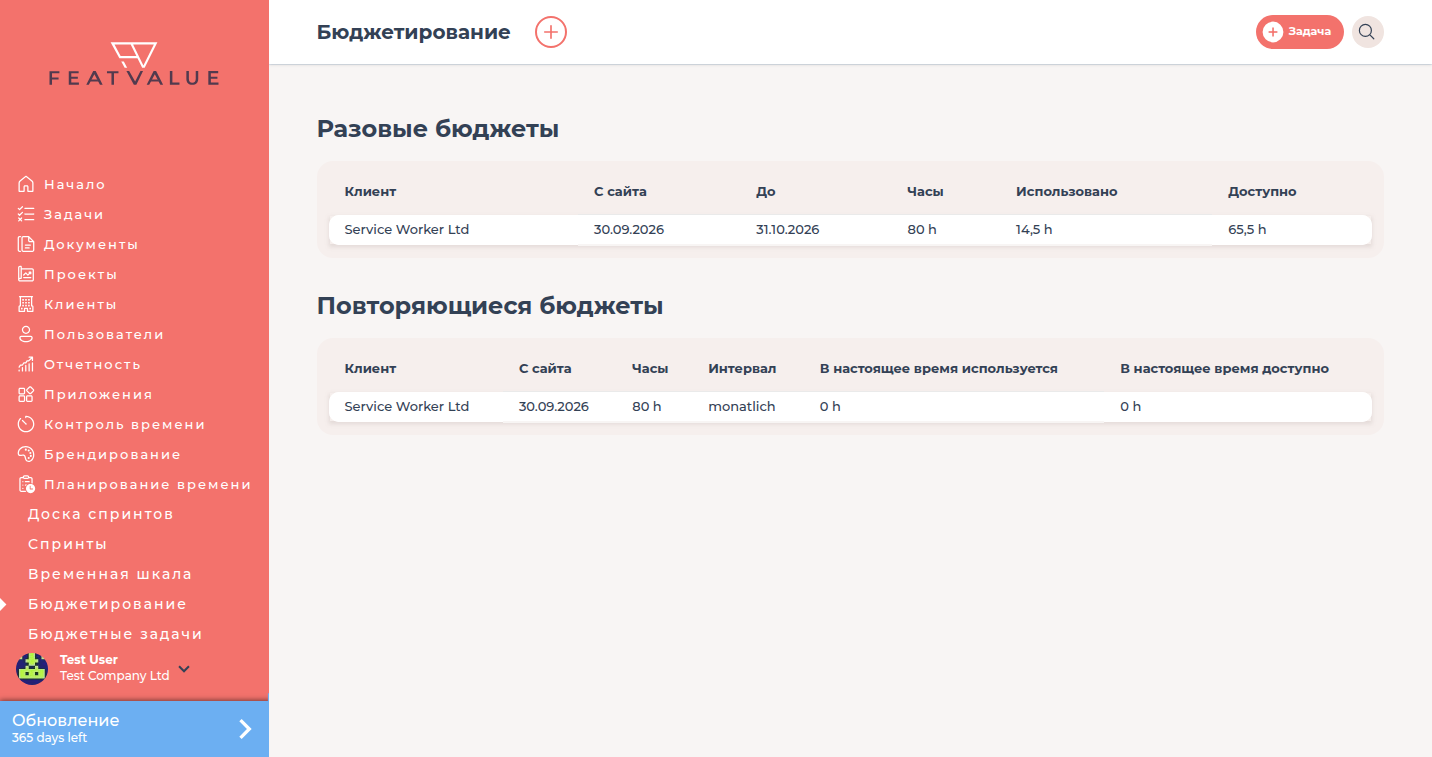Open Бюджетные задачи submenu item
1432x757 pixels.
click(x=115, y=634)
